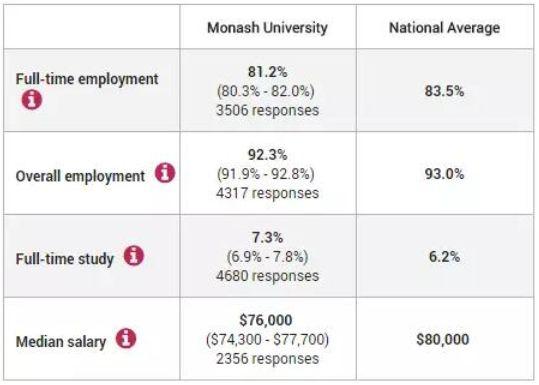539x385 pixels.
Task: Select the Monash University column header
Action: [267, 28]
